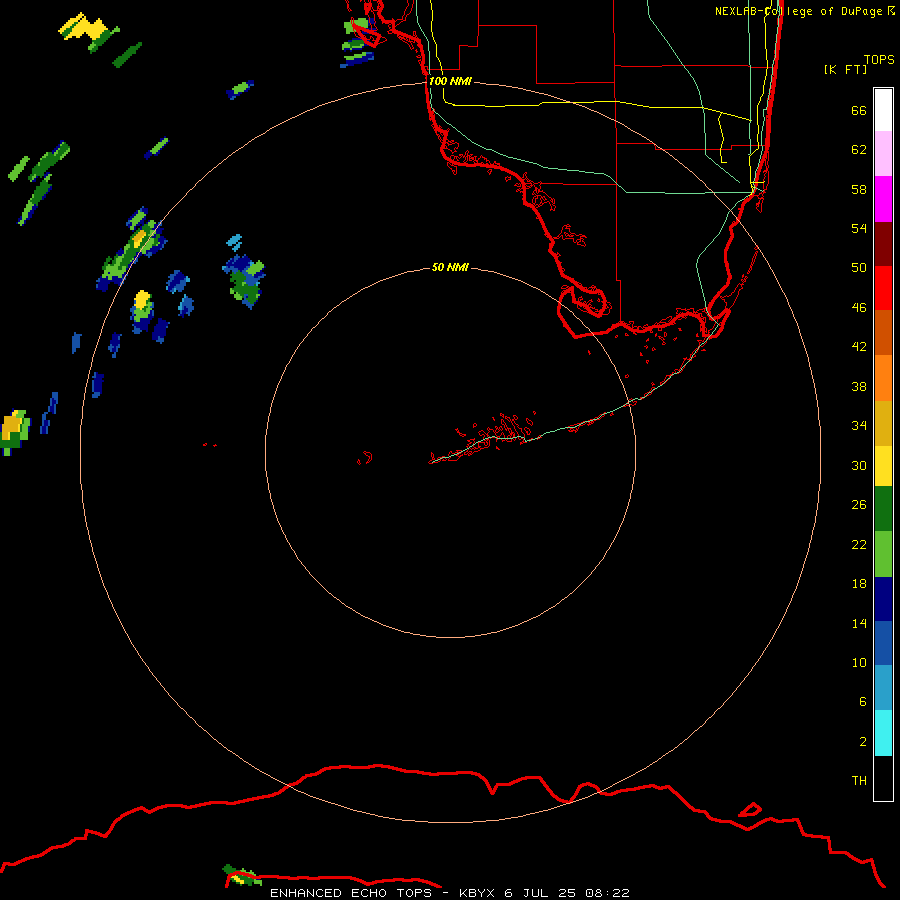Click the legend value "10"
The image size is (900, 900).
pos(859,662)
